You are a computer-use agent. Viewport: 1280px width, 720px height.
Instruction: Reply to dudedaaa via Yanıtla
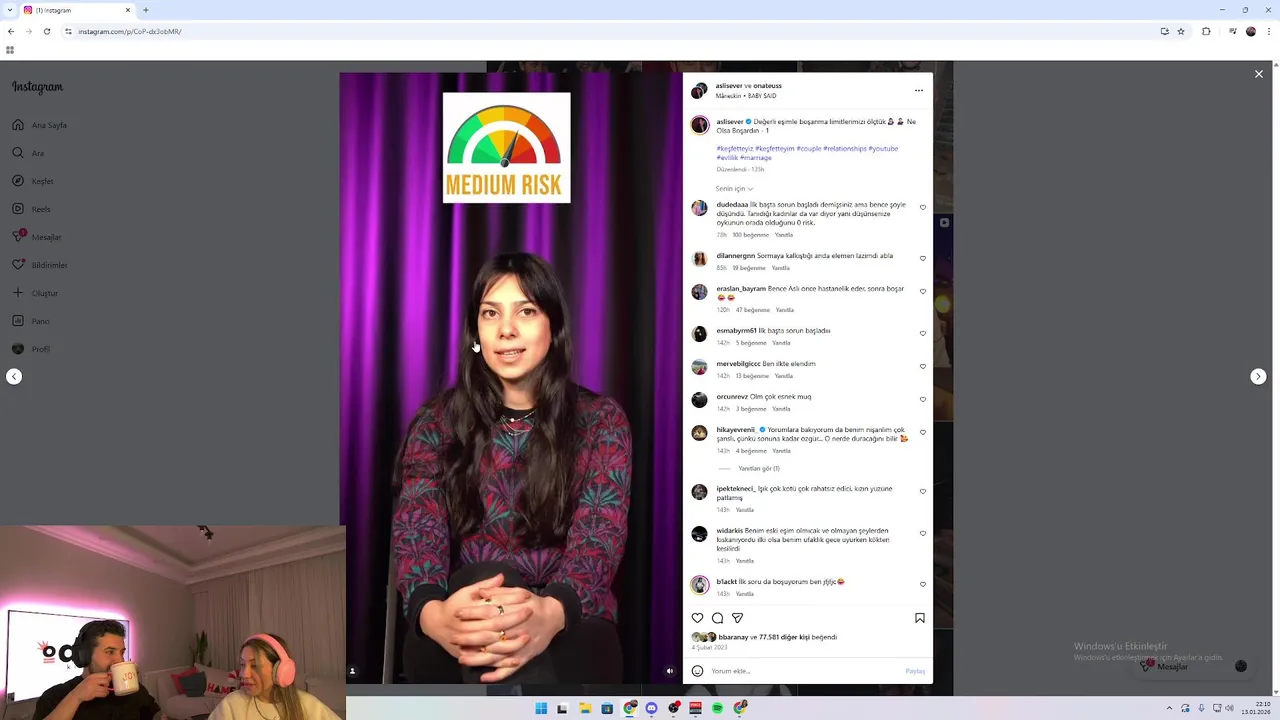[x=784, y=235]
